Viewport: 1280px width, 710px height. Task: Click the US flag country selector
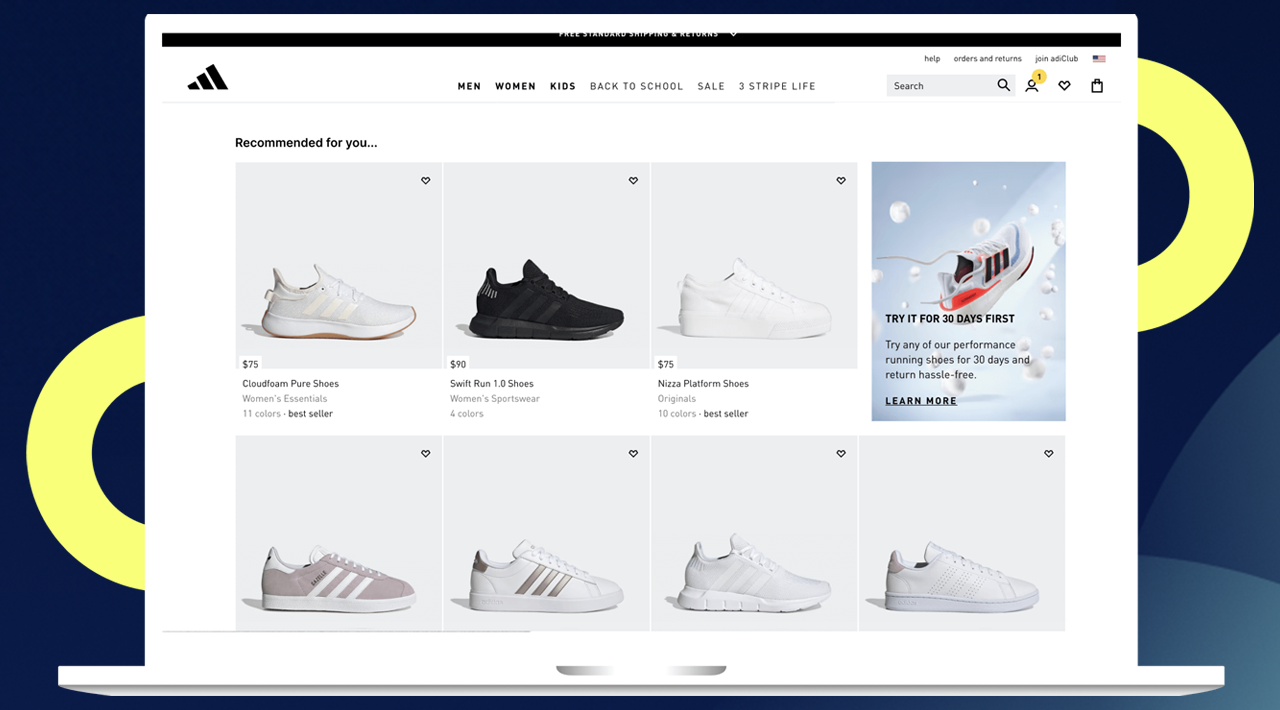point(1099,59)
